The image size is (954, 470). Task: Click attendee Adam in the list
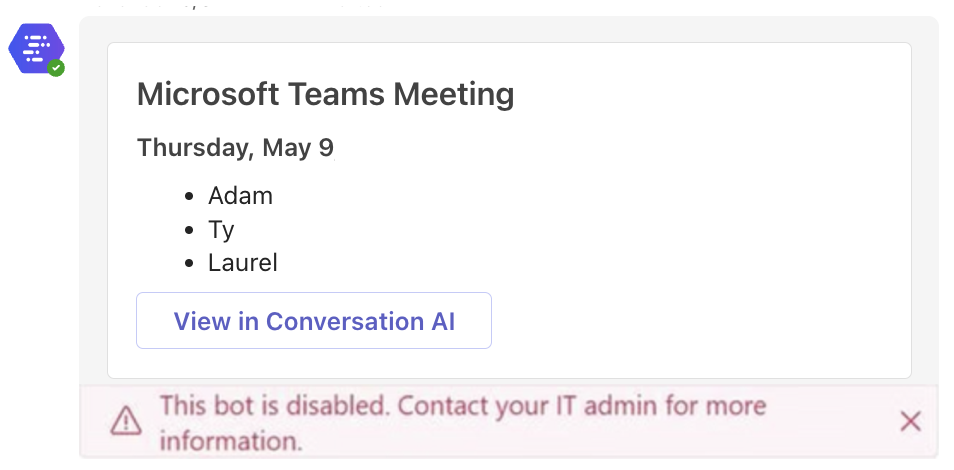[x=240, y=196]
